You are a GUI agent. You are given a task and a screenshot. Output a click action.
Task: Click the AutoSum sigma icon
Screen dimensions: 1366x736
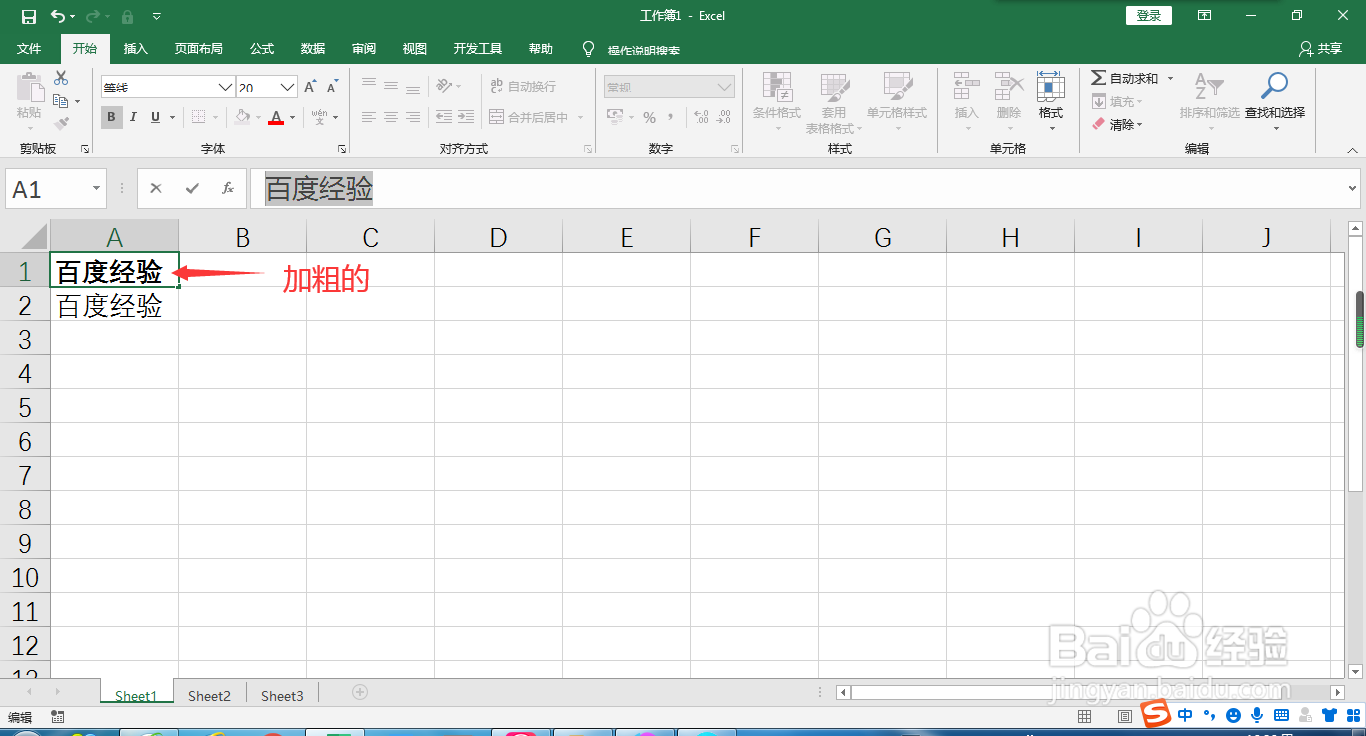pos(1098,78)
